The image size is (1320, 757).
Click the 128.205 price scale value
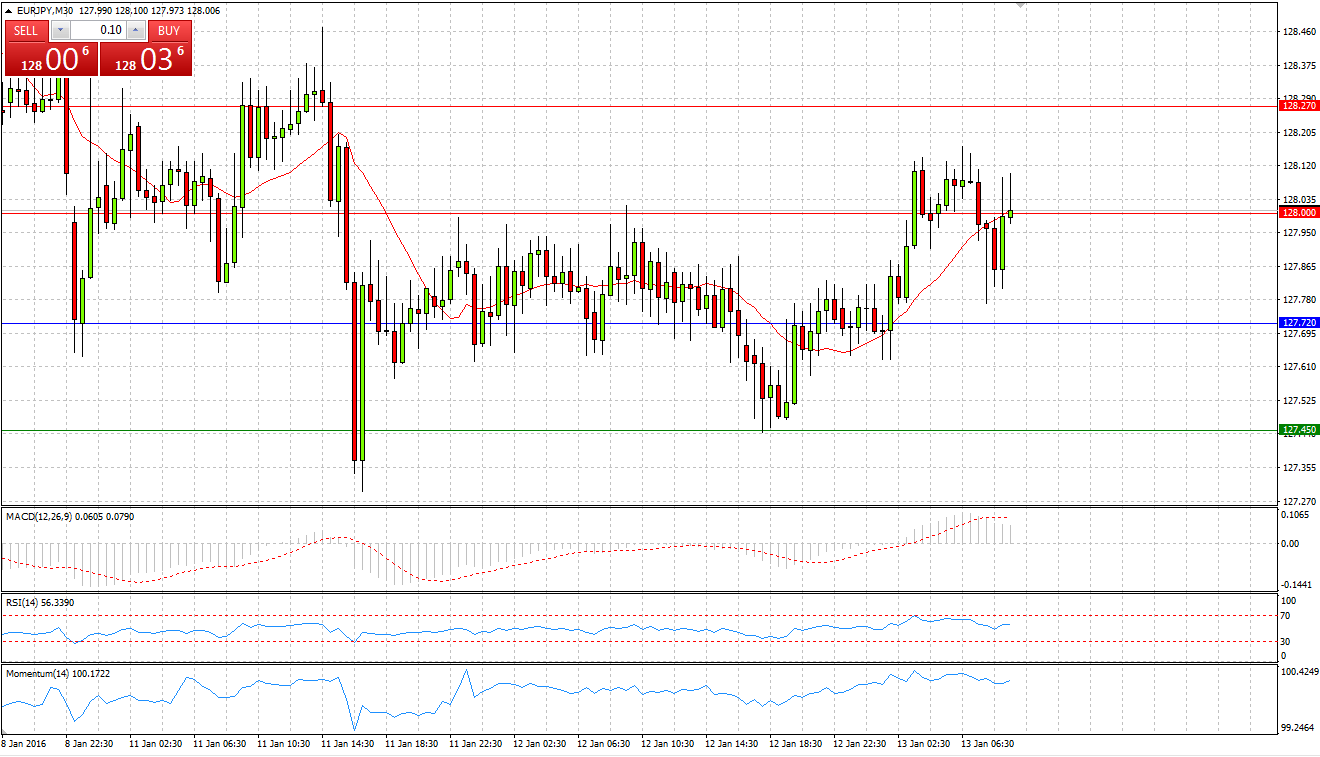(1299, 132)
